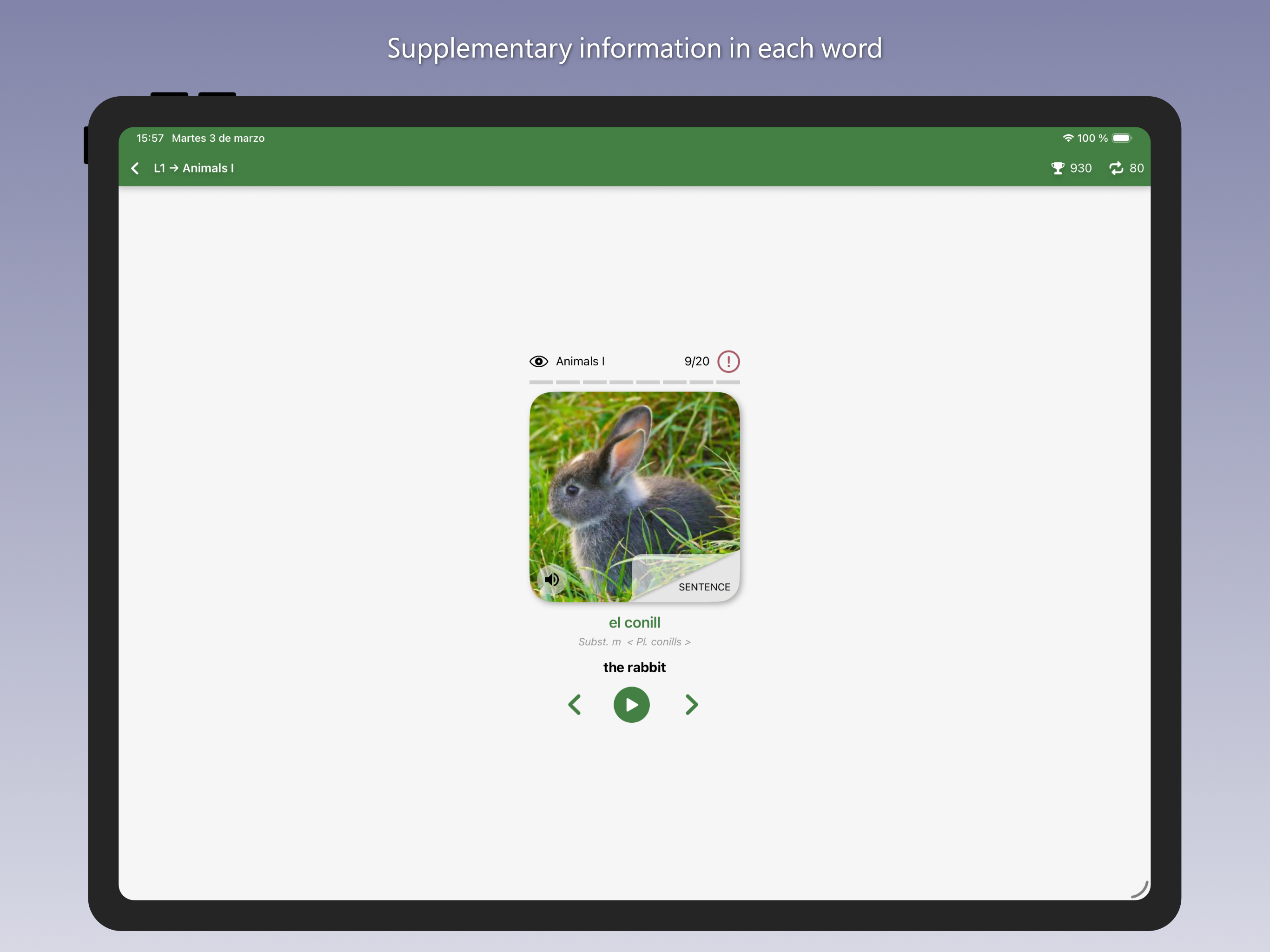This screenshot has height=952, width=1270.
Task: Play word audio with the speaker icon
Action: [552, 579]
